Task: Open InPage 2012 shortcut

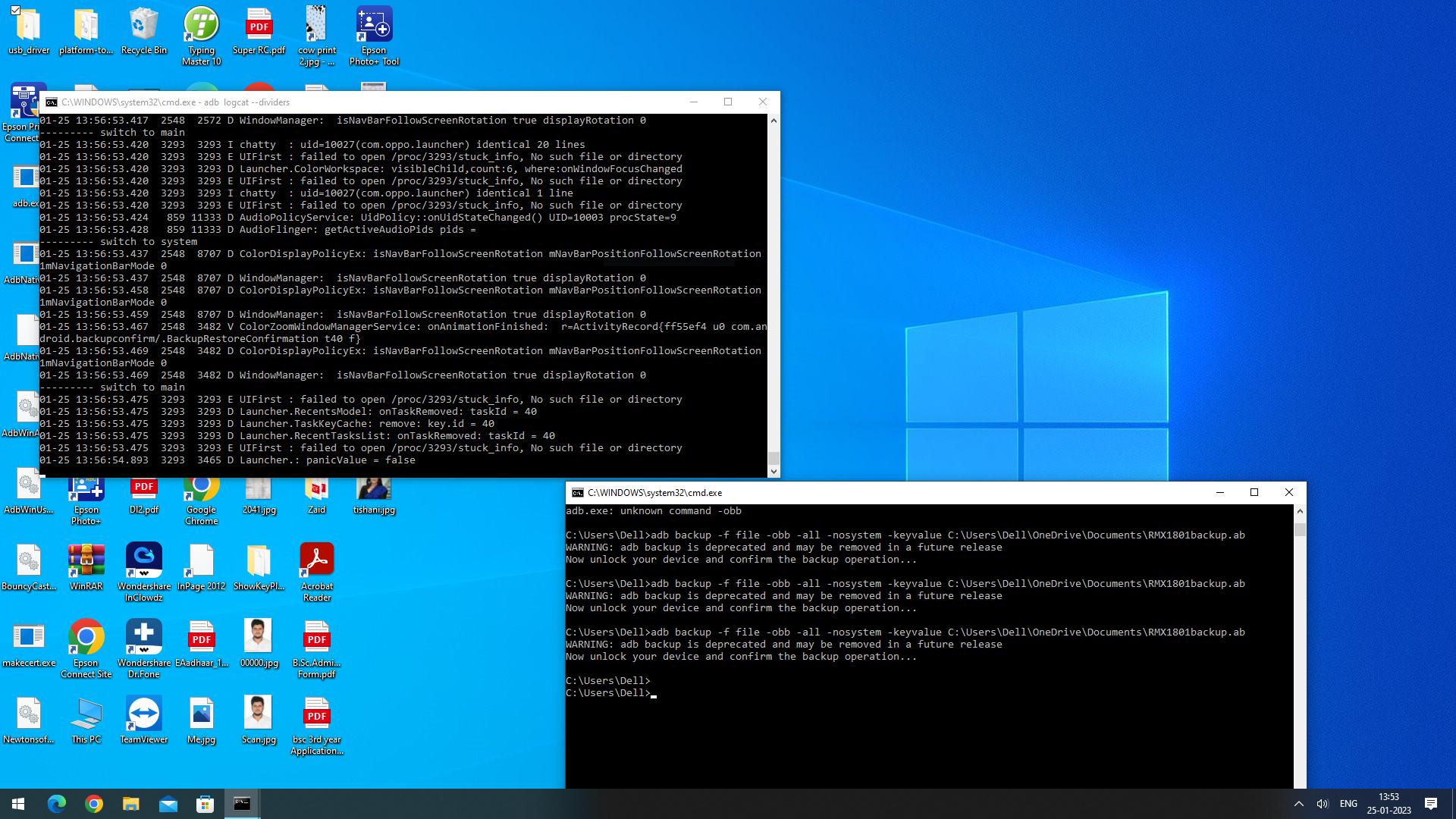Action: (201, 567)
